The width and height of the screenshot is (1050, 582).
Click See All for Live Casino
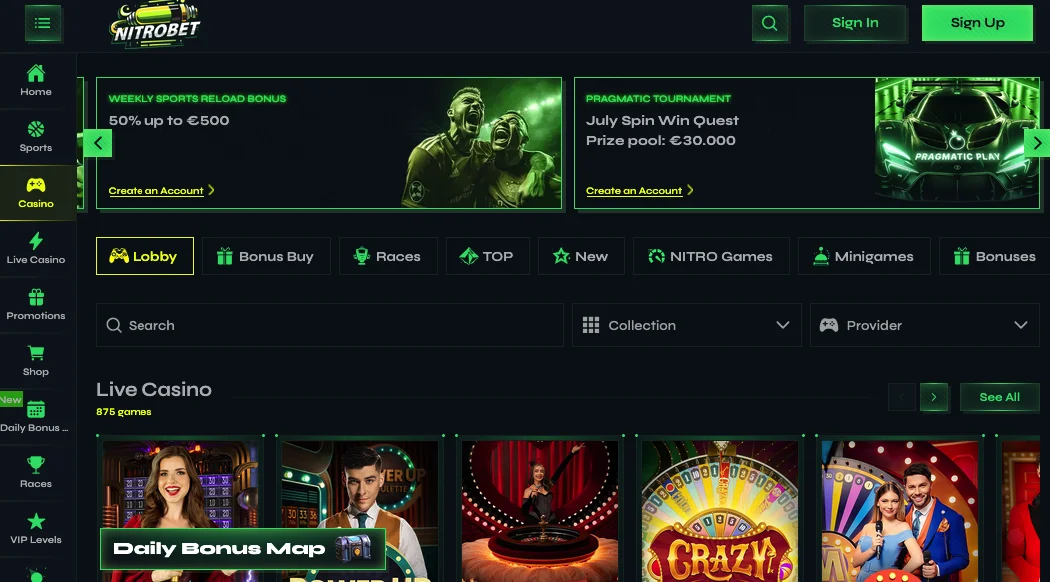coord(1000,397)
